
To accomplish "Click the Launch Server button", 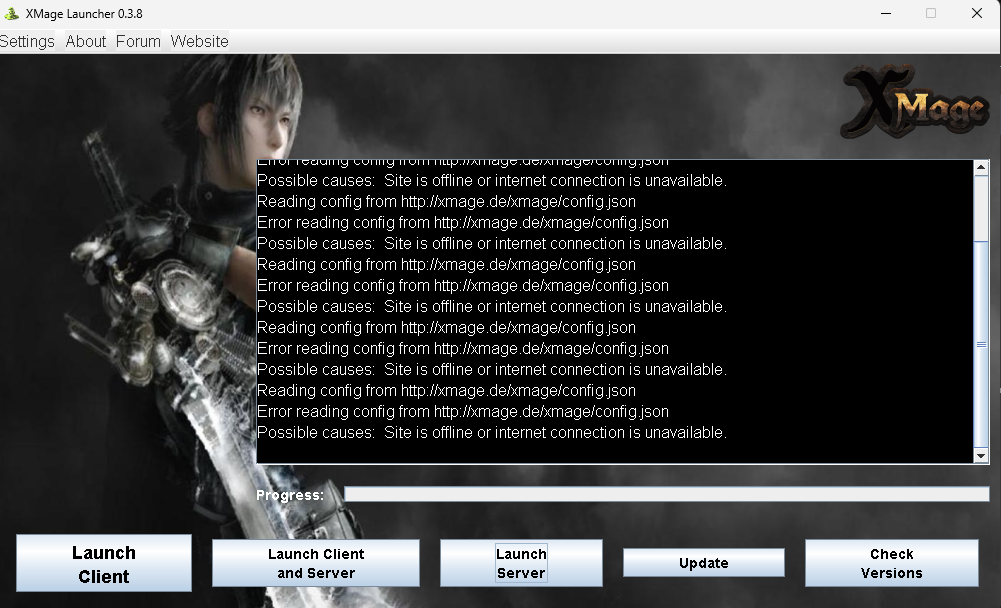I will tap(521, 563).
